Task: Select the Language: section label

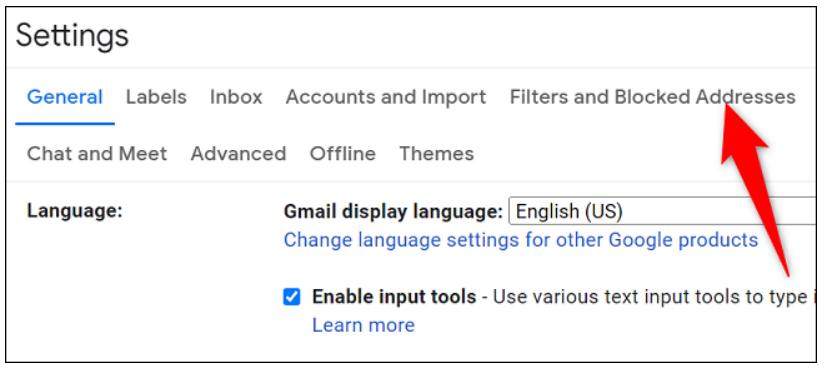Action: pyautogui.click(x=75, y=211)
